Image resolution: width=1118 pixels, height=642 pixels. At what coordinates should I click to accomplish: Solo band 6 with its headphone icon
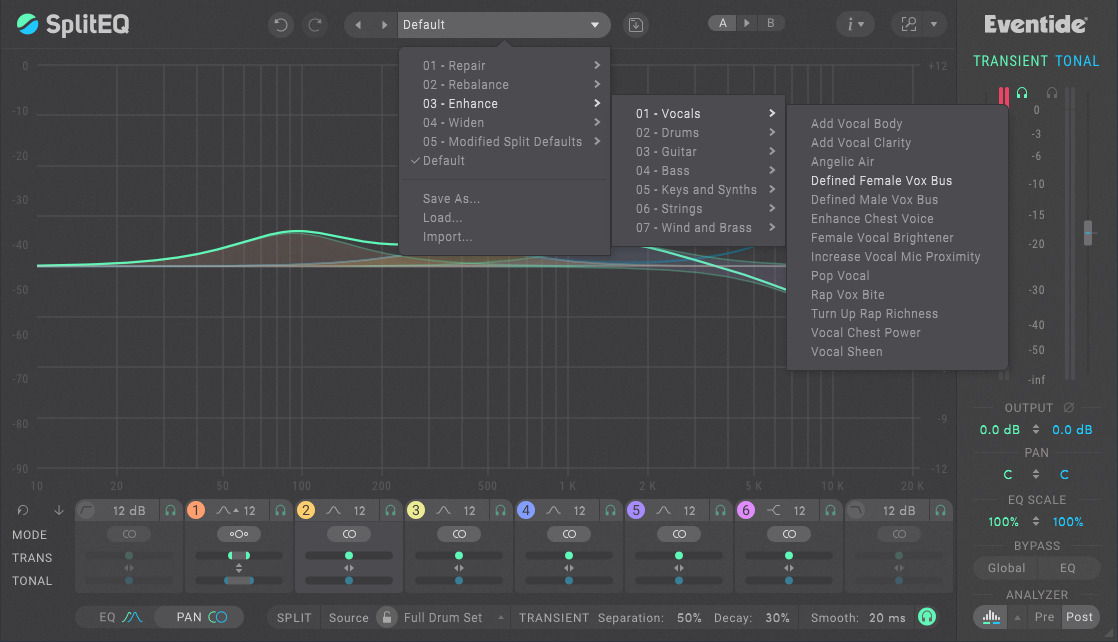pyautogui.click(x=831, y=511)
